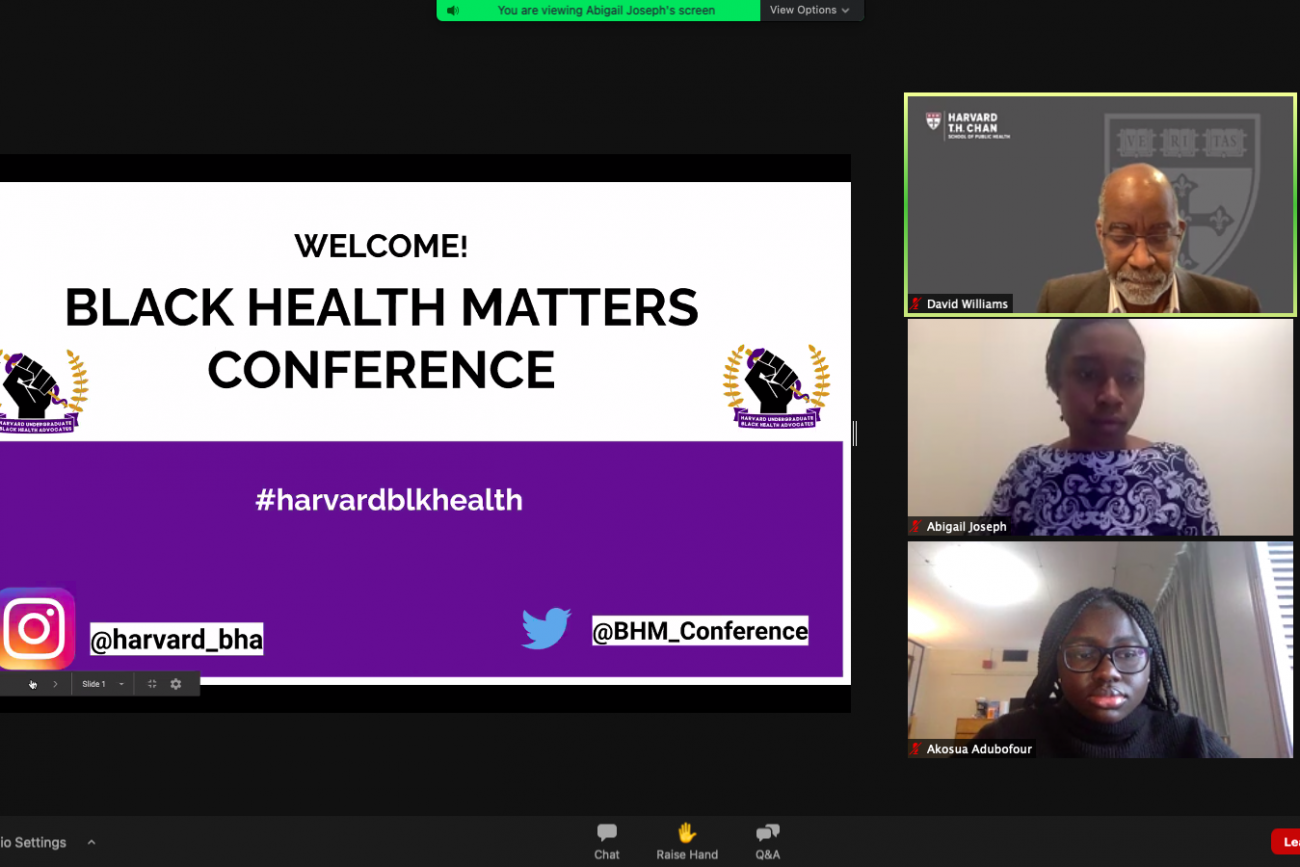Click the Raise Hand icon
1300x867 pixels.
point(686,841)
